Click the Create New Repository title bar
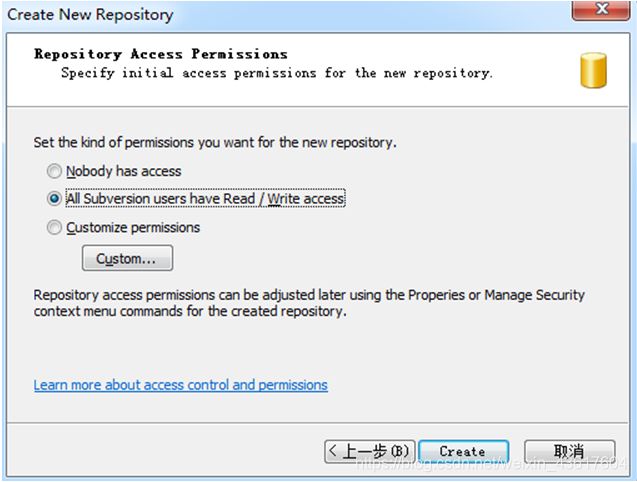This screenshot has height=482, width=637. click(x=284, y=15)
